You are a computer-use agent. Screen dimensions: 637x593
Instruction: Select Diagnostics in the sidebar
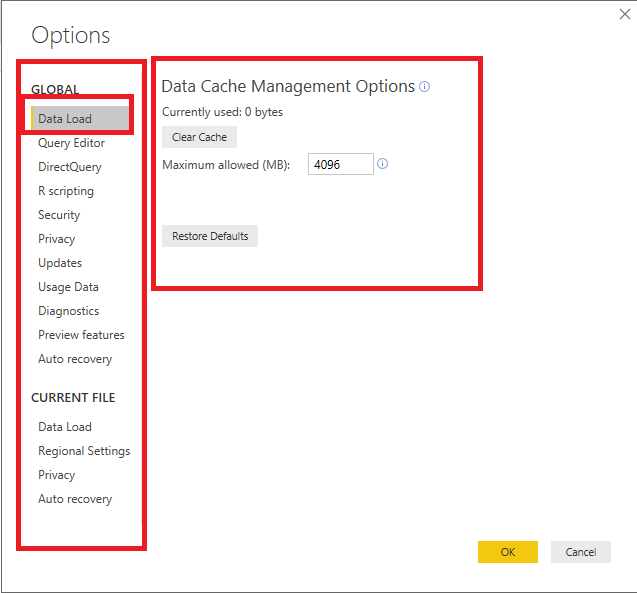click(x=69, y=311)
